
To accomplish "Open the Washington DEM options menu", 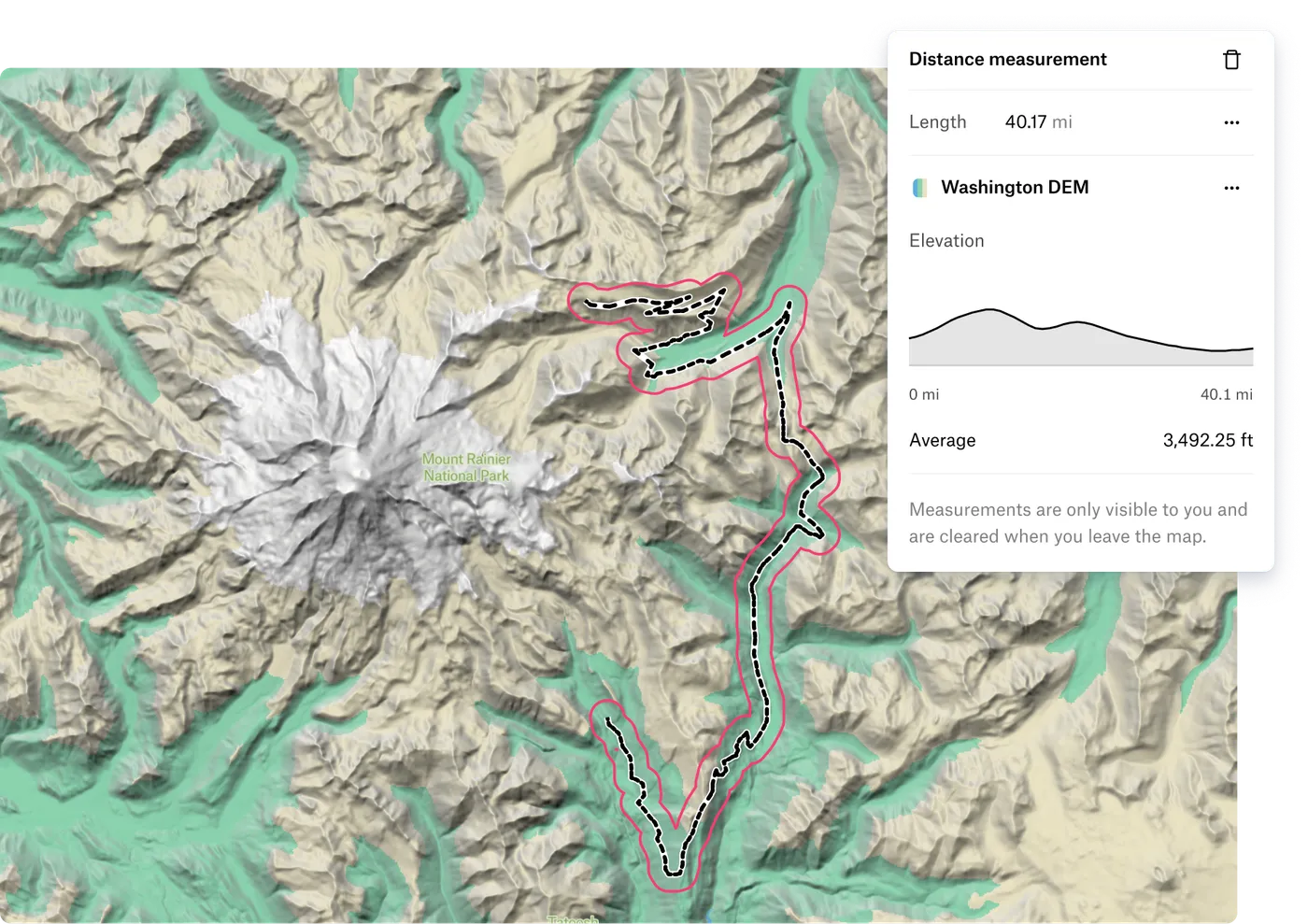I will tap(1231, 188).
